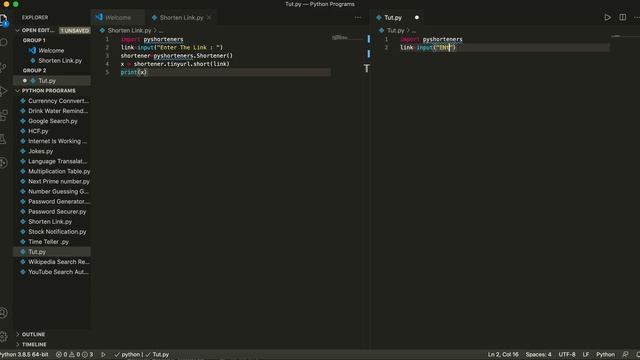This screenshot has height=360, width=640.
Task: Click Shorten Link.py breadcrumb in left editor
Action: point(129,31)
